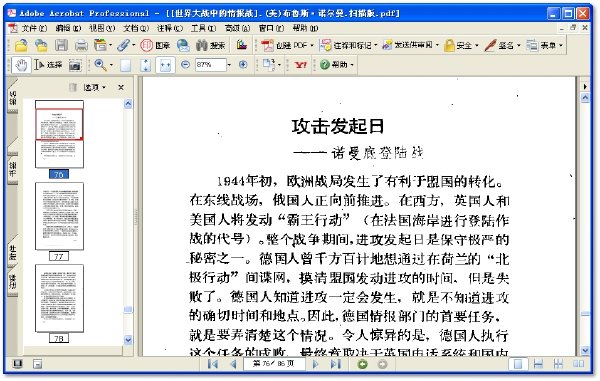Switch to Fit Page view

pyautogui.click(x=145, y=65)
